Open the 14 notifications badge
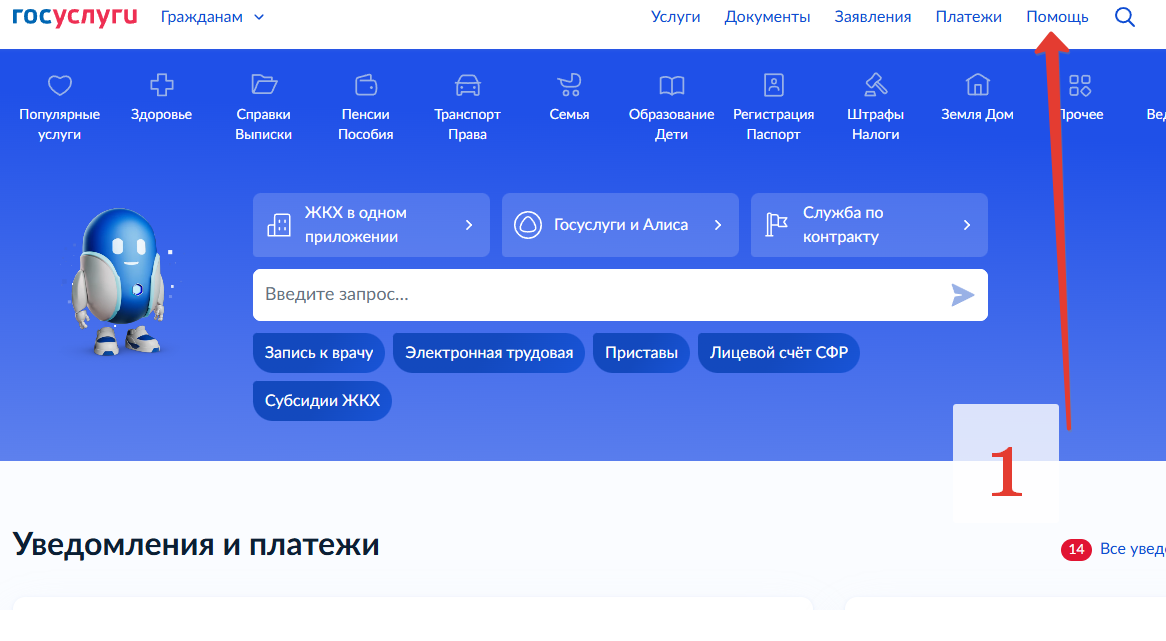Image resolution: width=1166 pixels, height=641 pixels. click(x=1076, y=550)
